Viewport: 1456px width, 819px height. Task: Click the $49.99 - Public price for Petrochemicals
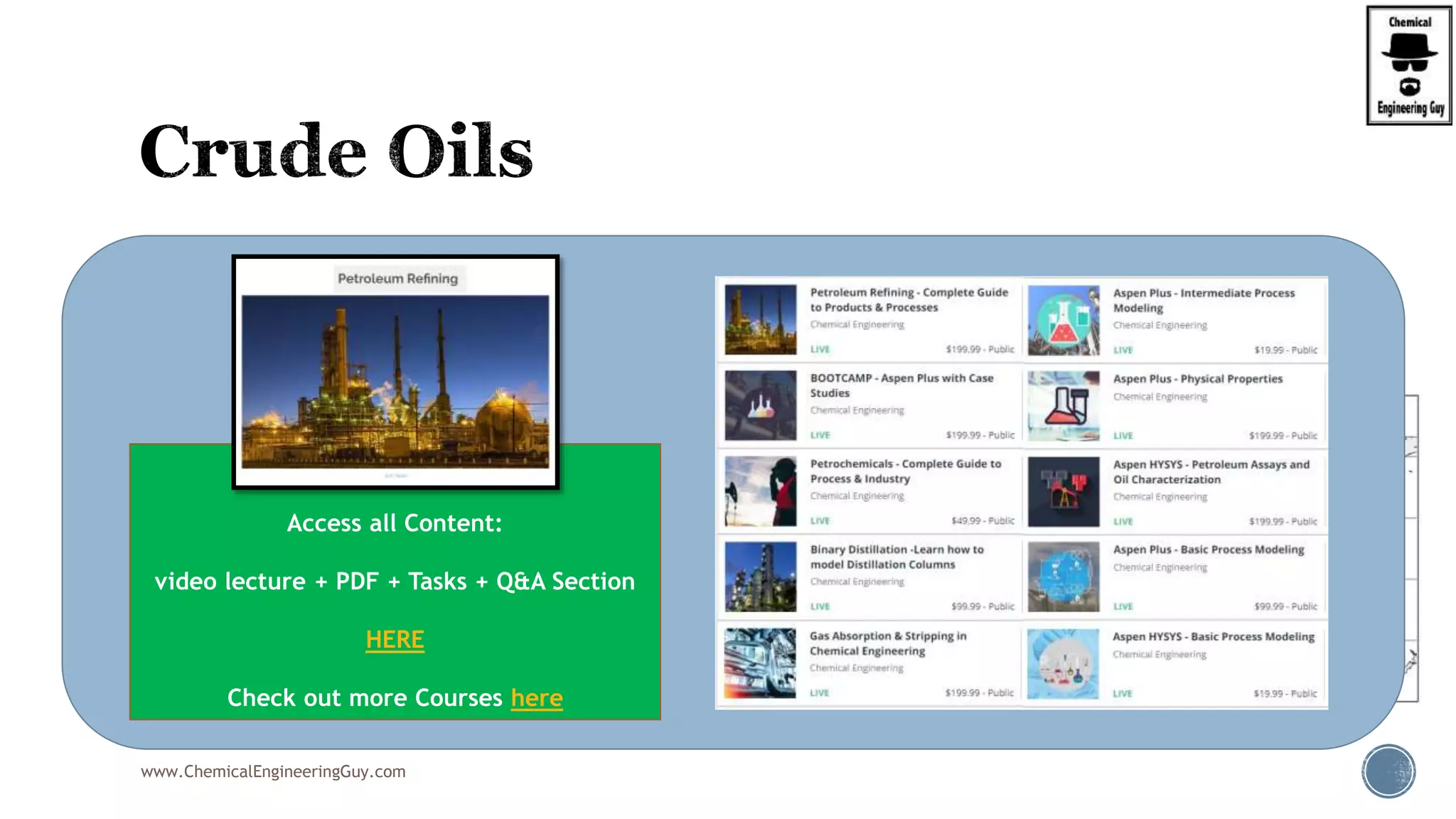pyautogui.click(x=983, y=521)
